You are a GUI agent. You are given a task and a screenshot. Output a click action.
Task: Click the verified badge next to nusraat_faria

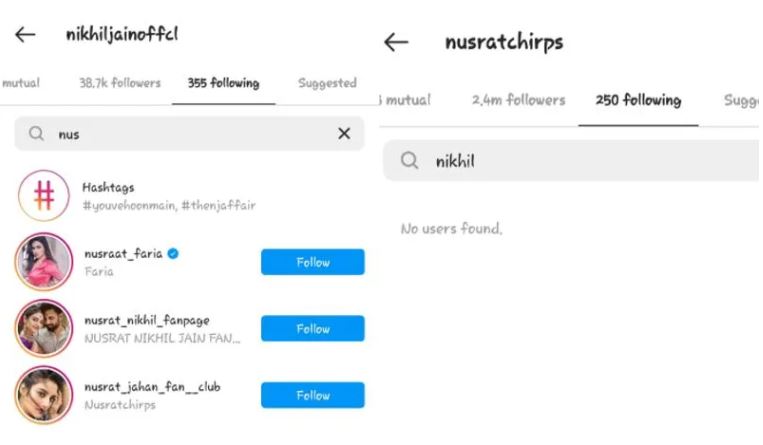coord(173,253)
